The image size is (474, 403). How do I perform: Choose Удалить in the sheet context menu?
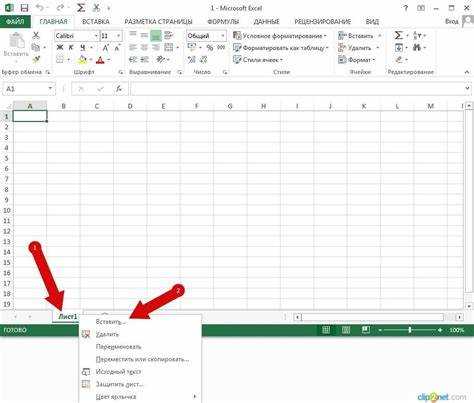tap(140, 334)
